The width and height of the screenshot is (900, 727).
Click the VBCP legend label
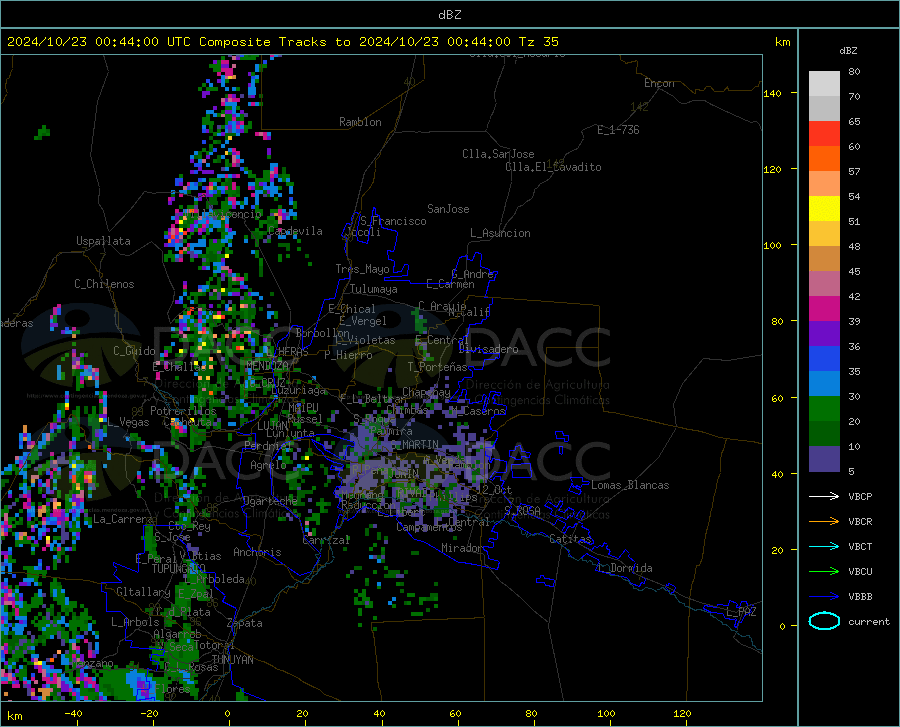point(860,496)
